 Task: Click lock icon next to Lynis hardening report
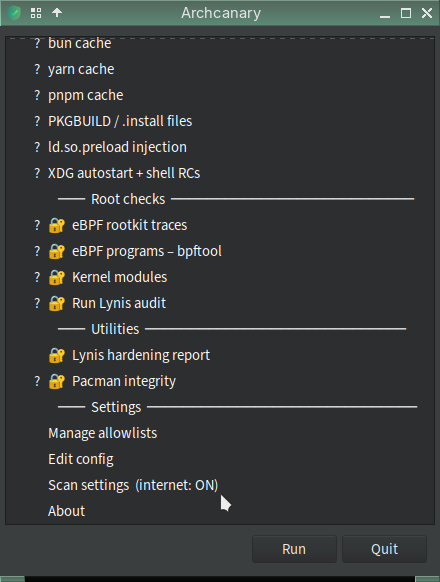click(x=57, y=355)
